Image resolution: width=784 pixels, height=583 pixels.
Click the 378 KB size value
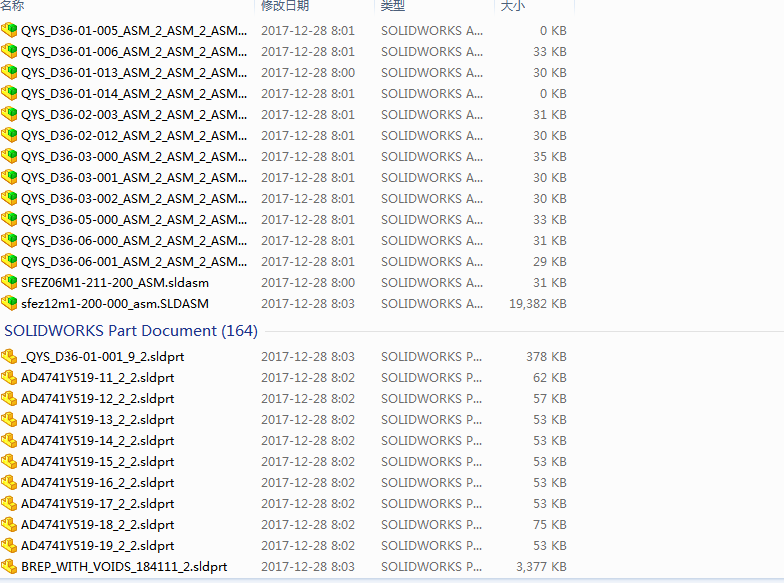click(x=546, y=356)
